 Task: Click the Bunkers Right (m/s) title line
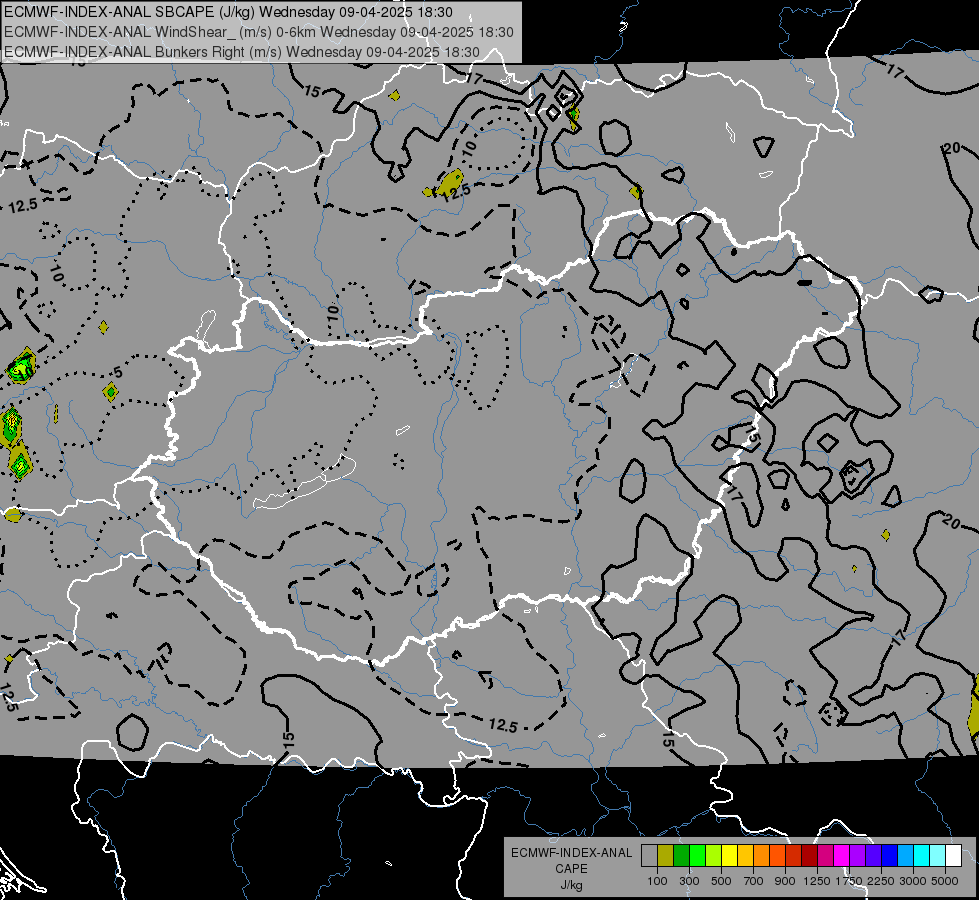point(242,52)
